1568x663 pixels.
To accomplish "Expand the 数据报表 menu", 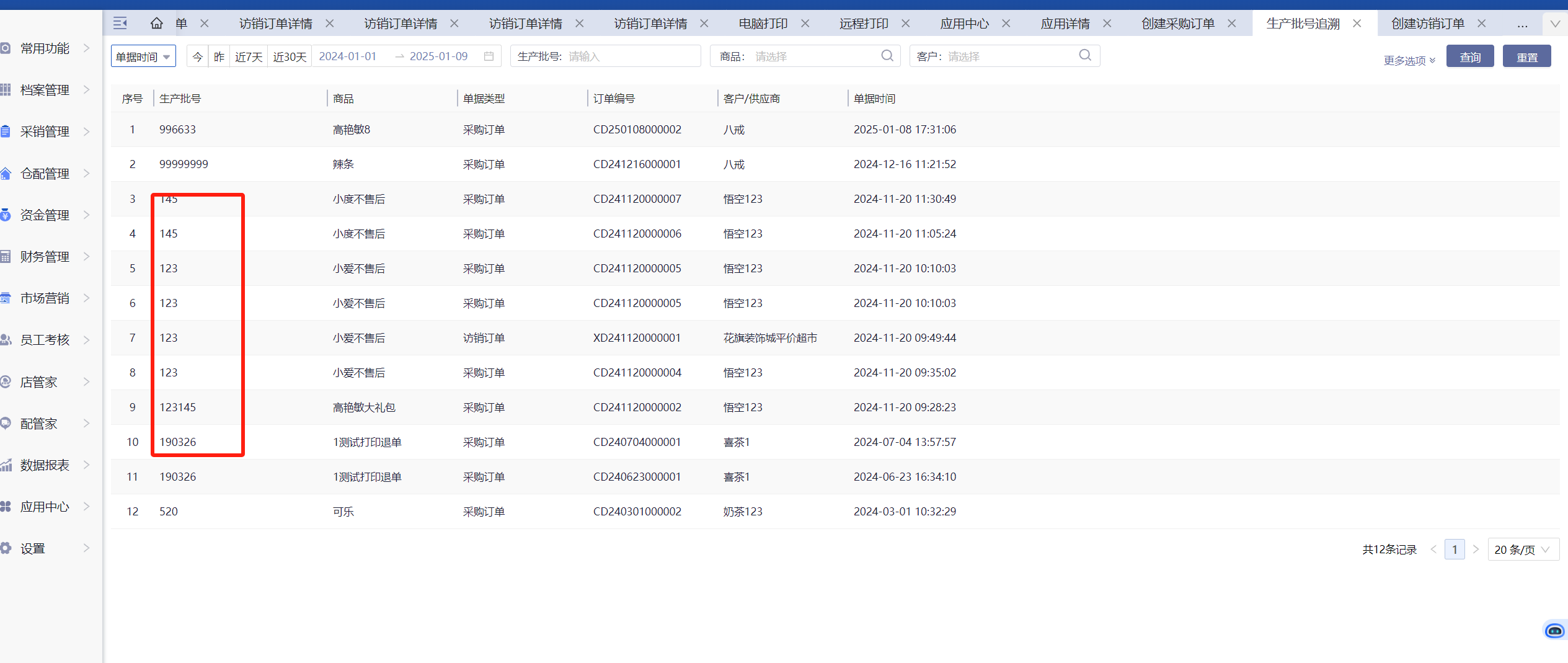I will pyautogui.click(x=86, y=465).
